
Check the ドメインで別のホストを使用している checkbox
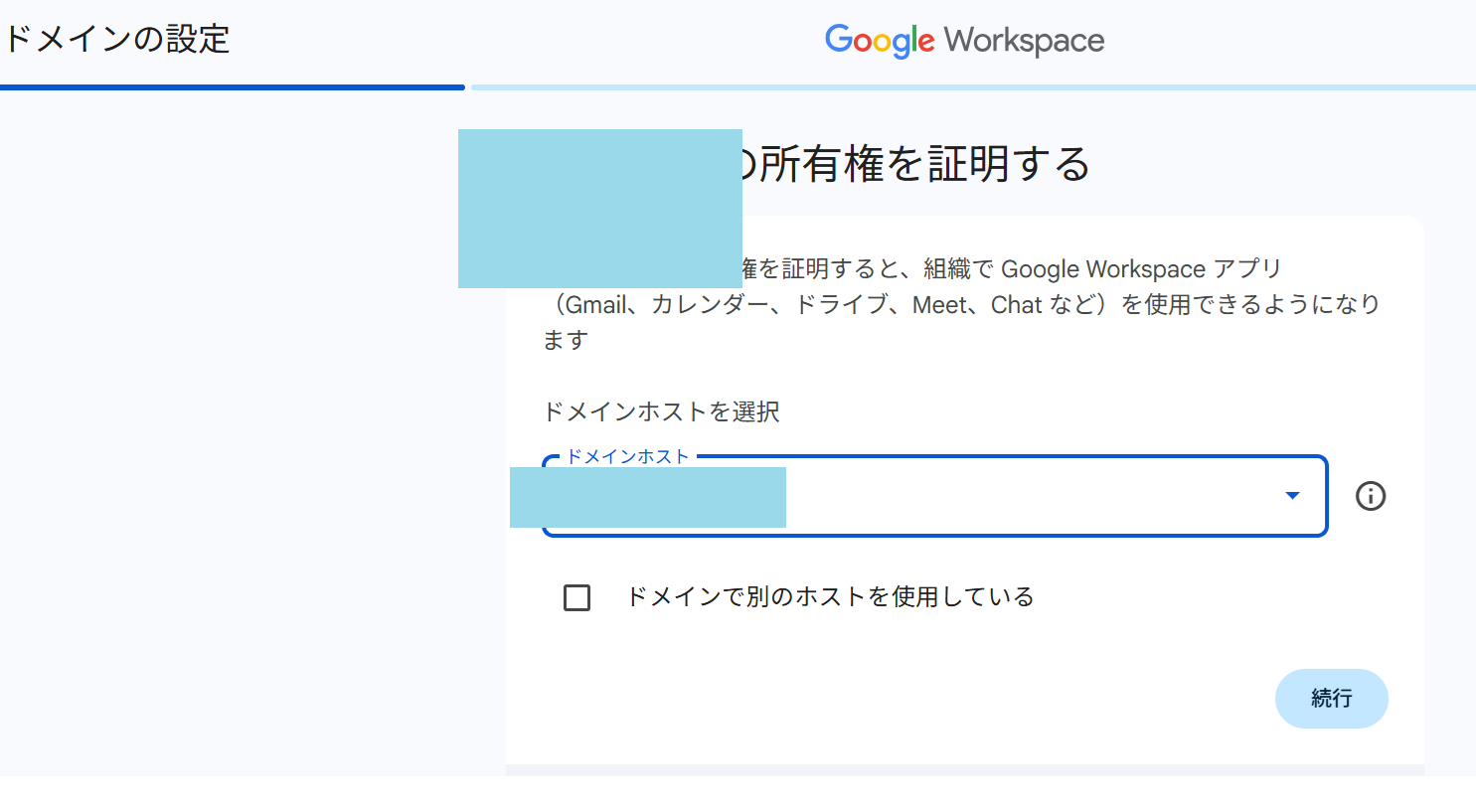(576, 597)
